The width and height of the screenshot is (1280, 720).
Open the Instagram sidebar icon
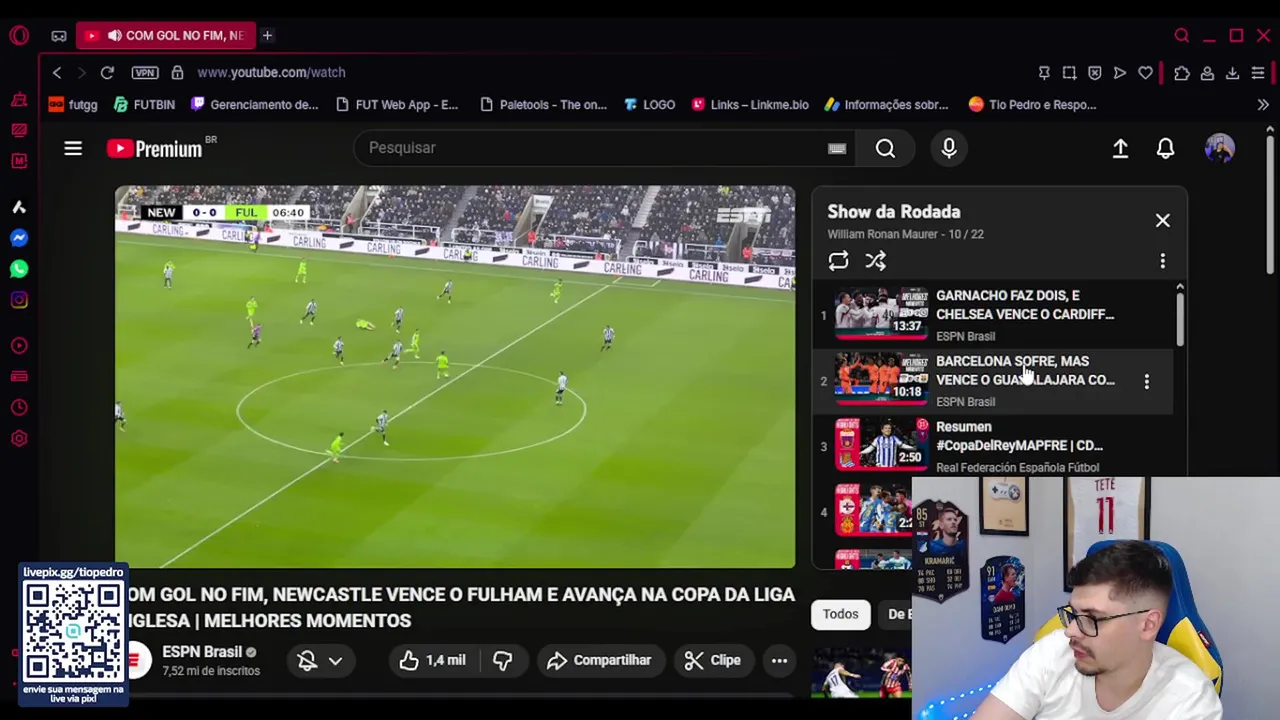click(19, 300)
